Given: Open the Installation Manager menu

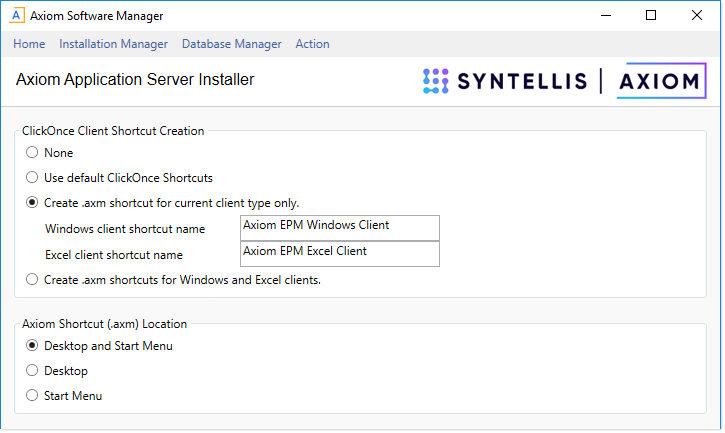Looking at the screenshot, I should coord(114,44).
